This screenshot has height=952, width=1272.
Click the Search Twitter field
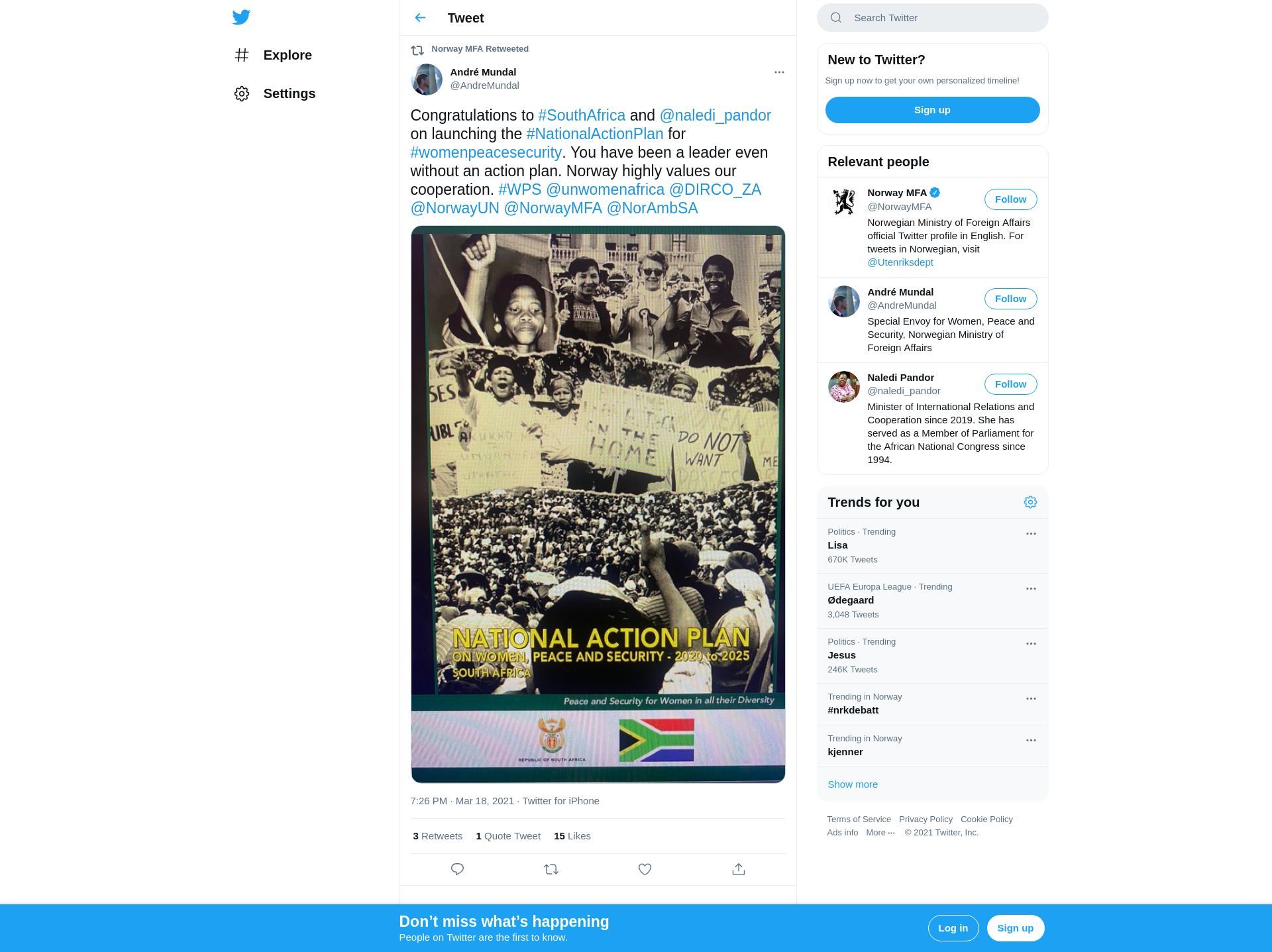click(932, 18)
